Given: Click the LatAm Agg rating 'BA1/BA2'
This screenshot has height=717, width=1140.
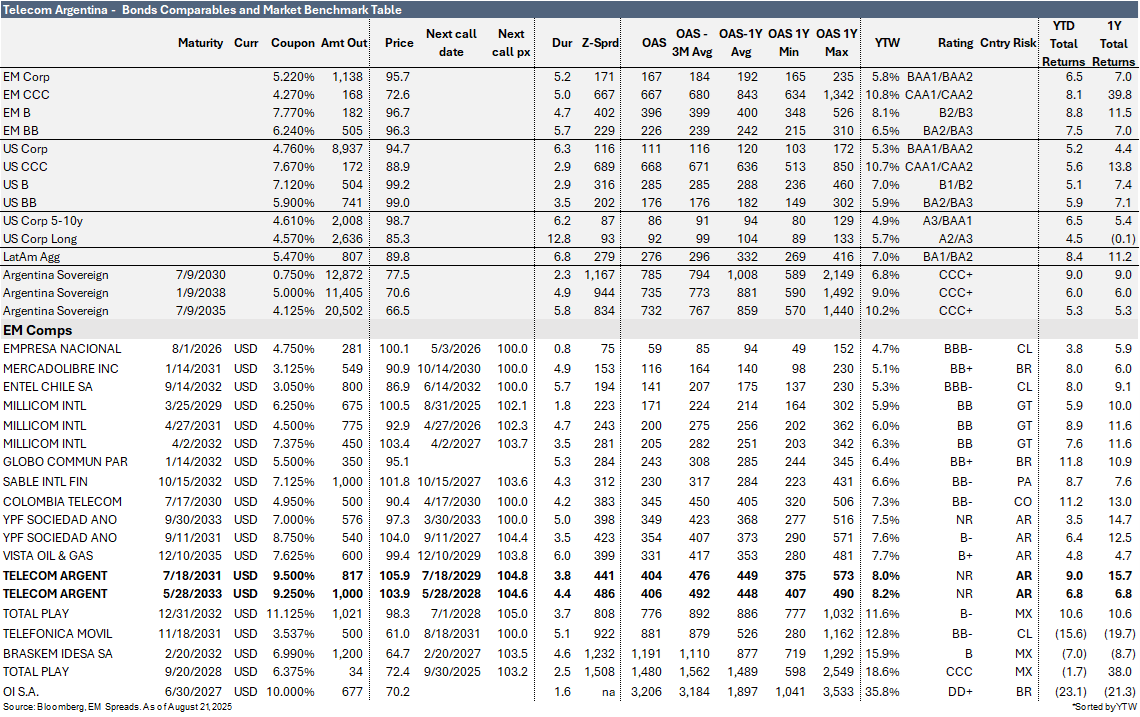Looking at the screenshot, I should 947,257.
